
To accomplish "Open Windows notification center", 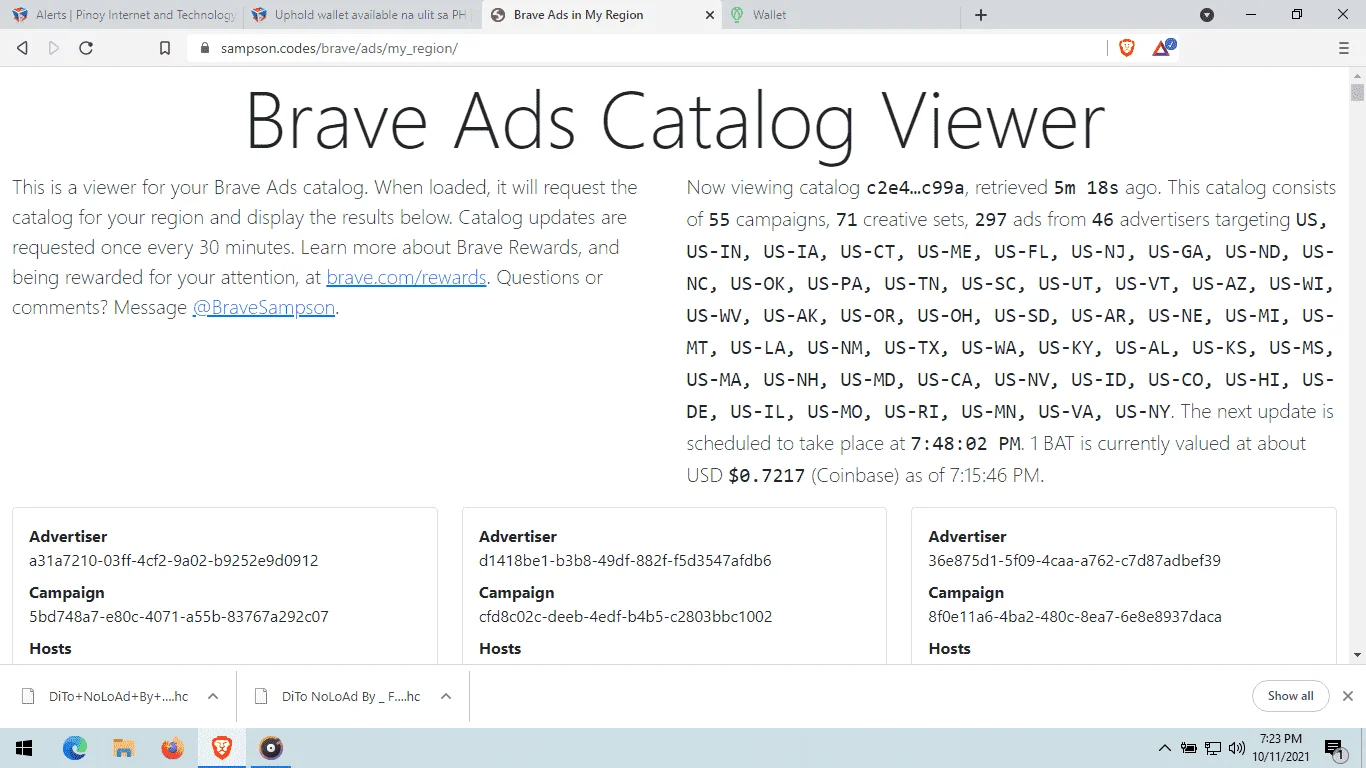I will coord(1334,748).
